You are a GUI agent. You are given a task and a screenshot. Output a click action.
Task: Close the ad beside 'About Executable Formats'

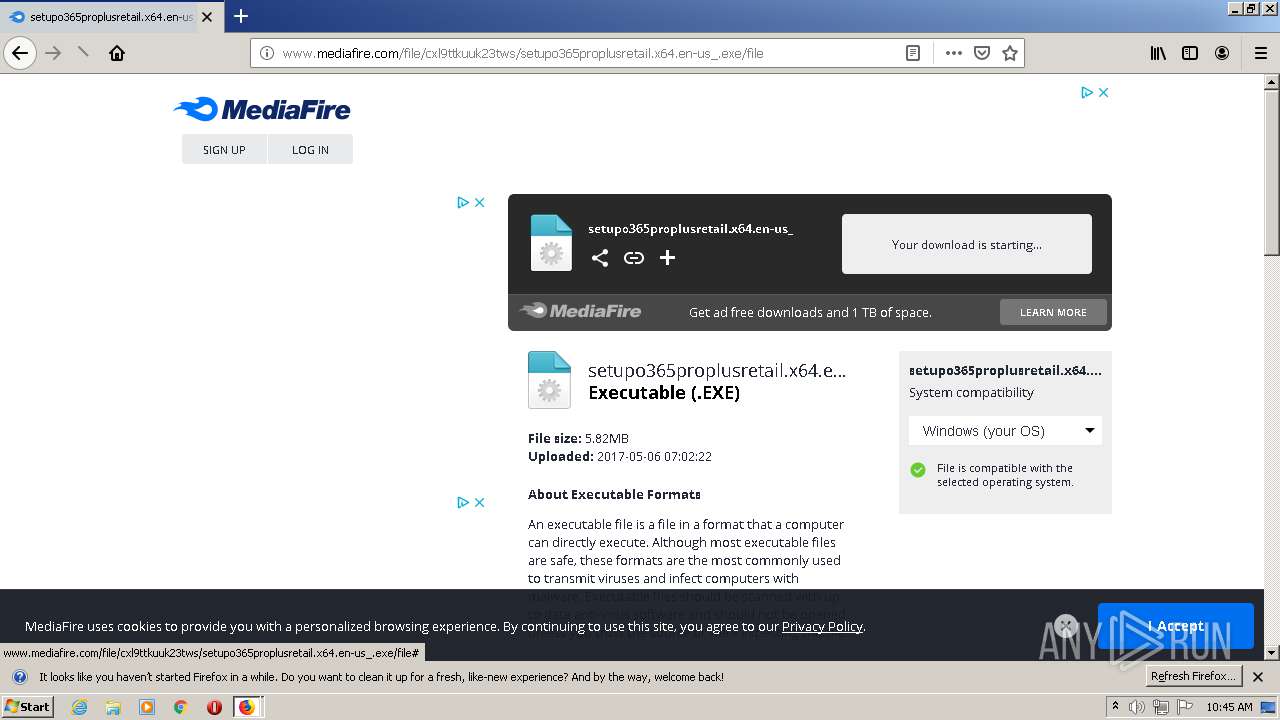[479, 502]
